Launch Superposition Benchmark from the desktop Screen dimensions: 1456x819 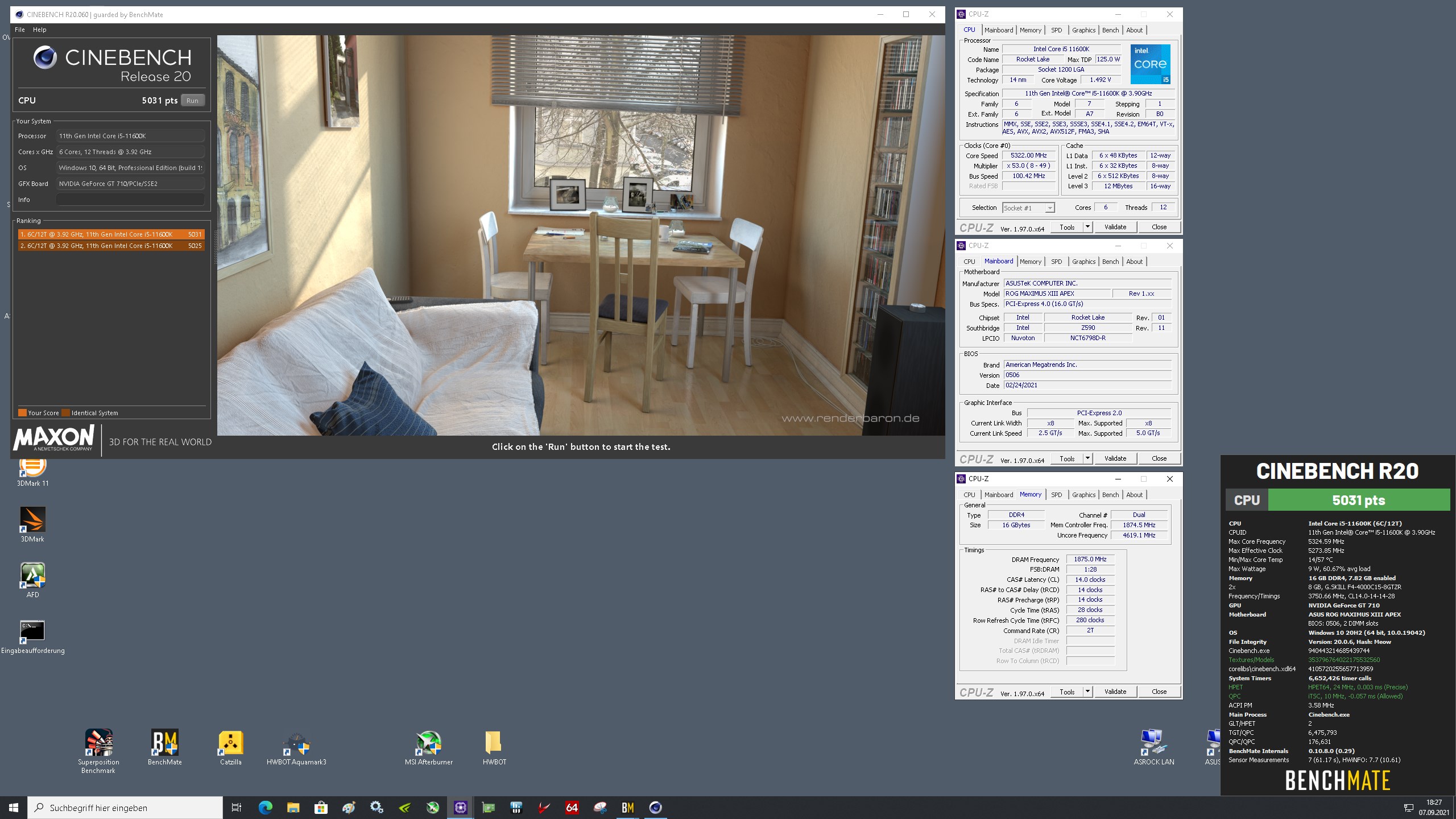[x=98, y=751]
